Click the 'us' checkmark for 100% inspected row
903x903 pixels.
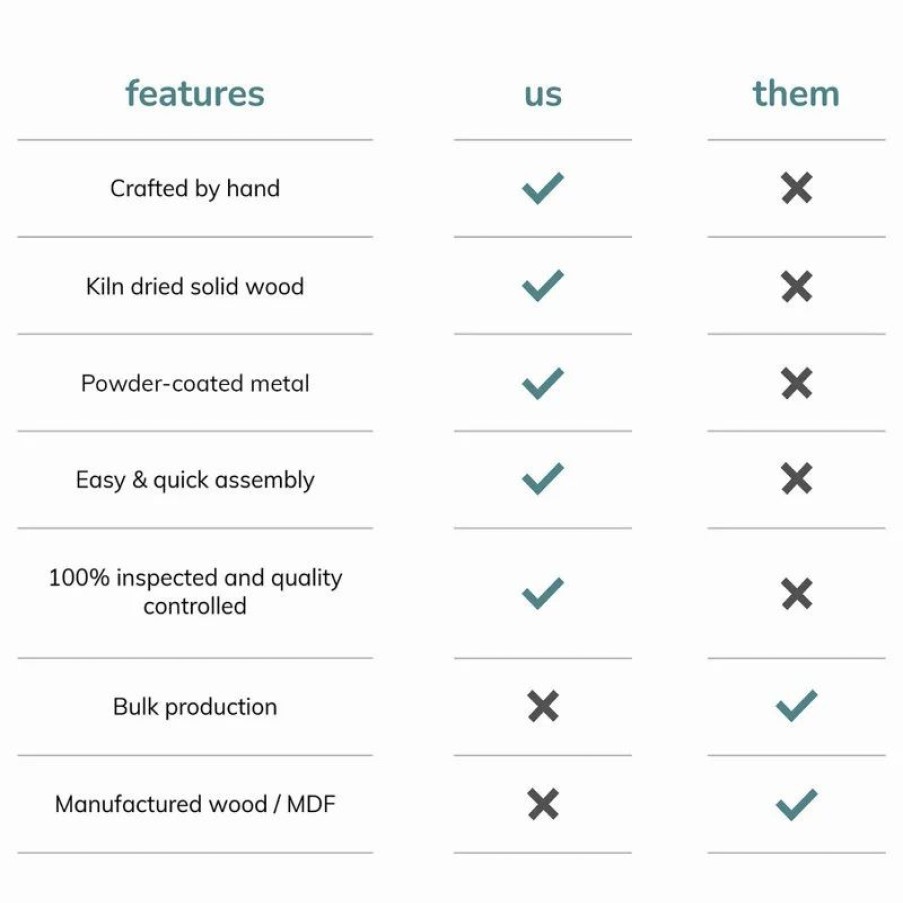[x=542, y=593]
